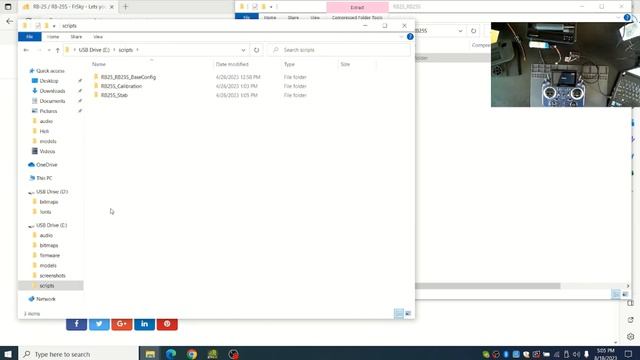The width and height of the screenshot is (640, 360).
Task: Sort files by Size column
Action: (345, 64)
